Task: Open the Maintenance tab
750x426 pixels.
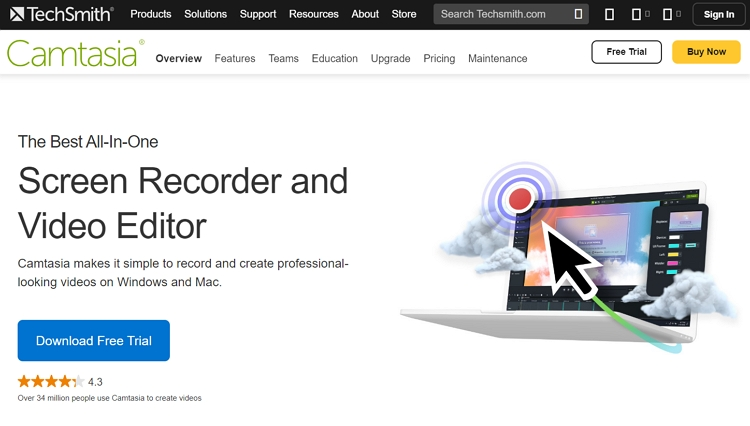Action: point(497,58)
